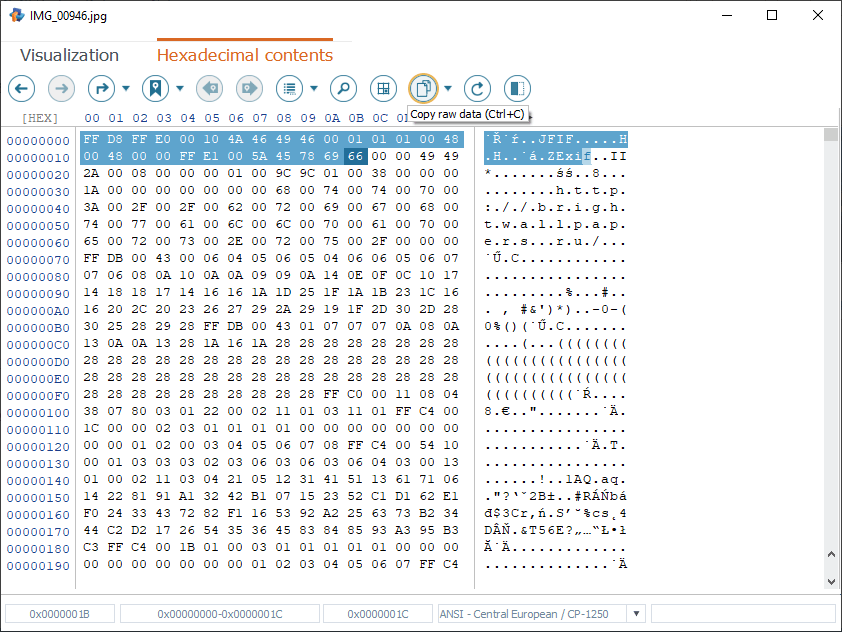Viewport: 842px width, 632px height.
Task: Switch to the Visualization tab
Action: pyautogui.click(x=69, y=55)
